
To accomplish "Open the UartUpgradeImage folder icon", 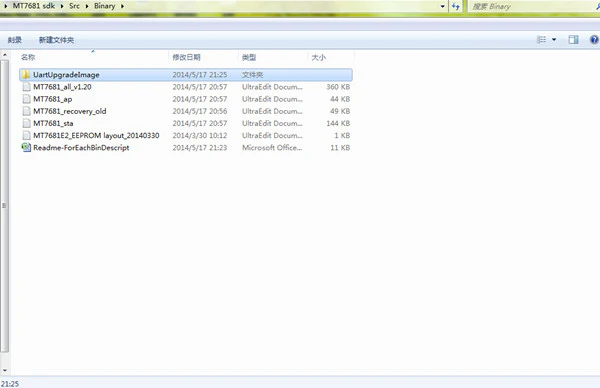I will click(x=26, y=75).
